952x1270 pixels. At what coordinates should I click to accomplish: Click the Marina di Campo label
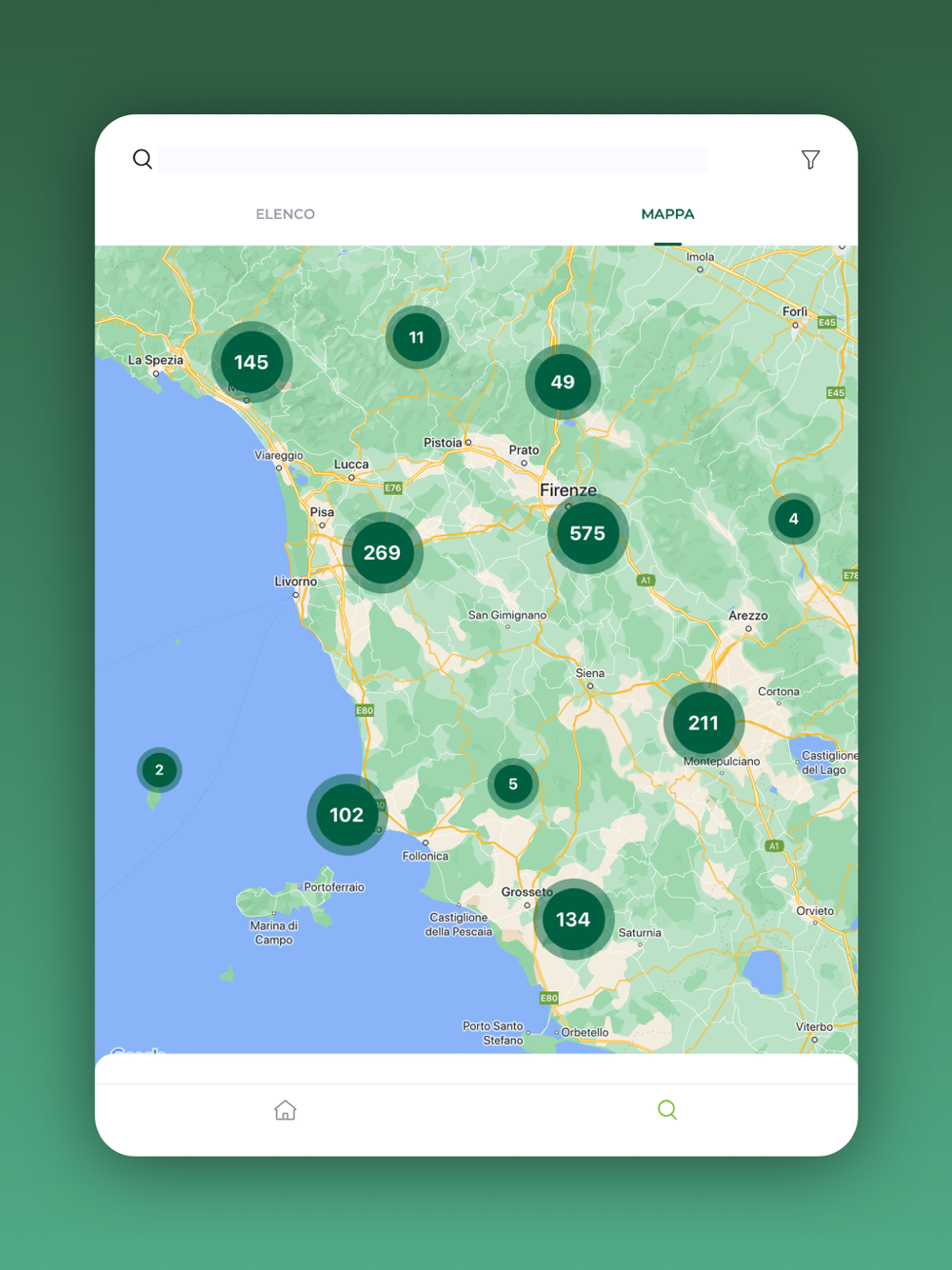[x=274, y=933]
